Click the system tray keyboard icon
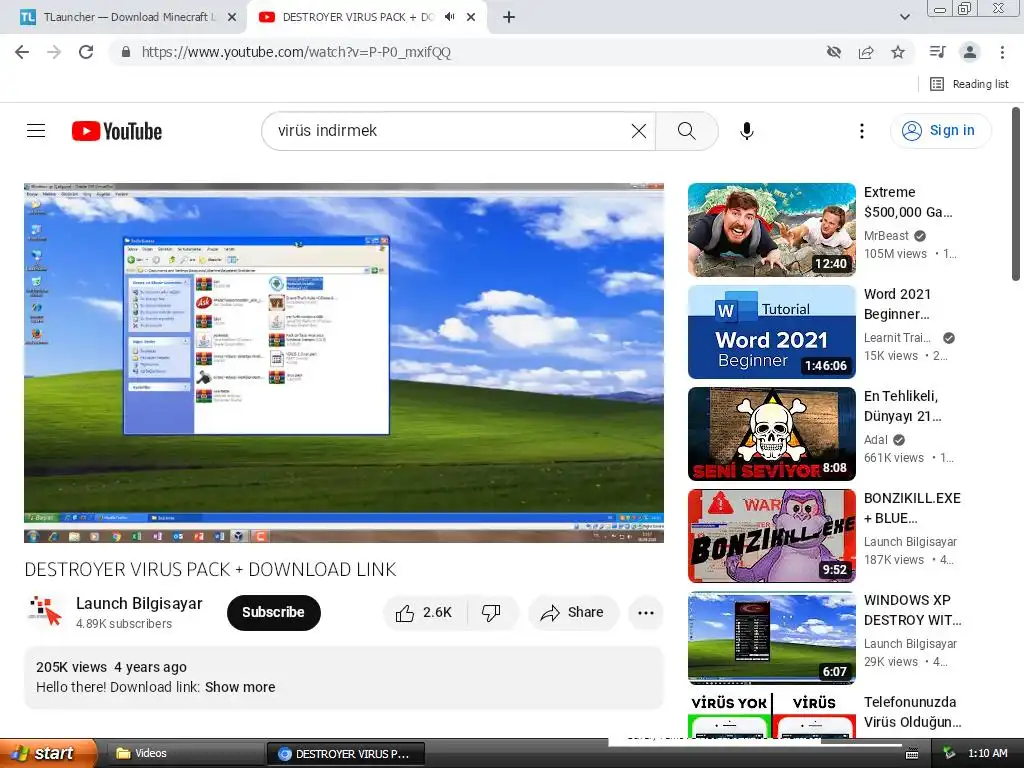The image size is (1024, 768). coord(912,754)
